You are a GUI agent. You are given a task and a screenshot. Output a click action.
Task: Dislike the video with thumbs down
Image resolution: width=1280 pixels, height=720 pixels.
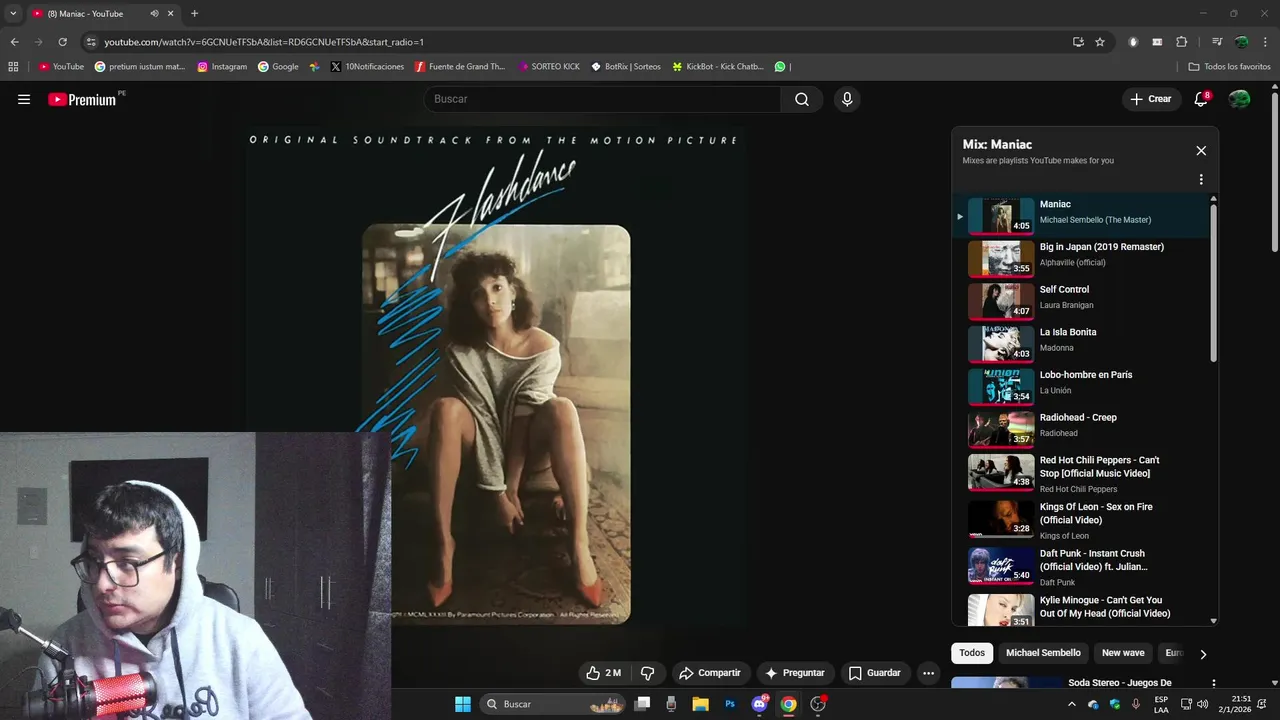tap(647, 673)
